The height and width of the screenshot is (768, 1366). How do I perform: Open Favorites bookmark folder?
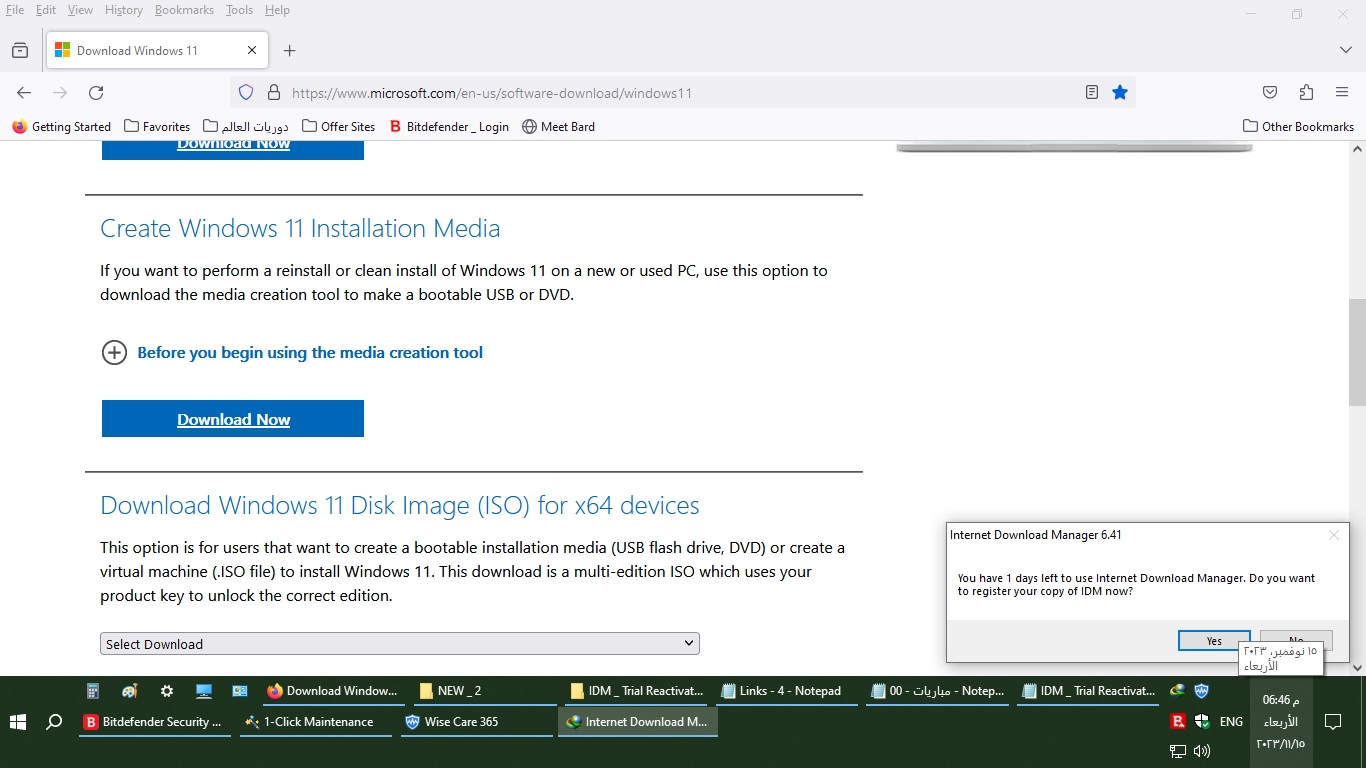157,127
